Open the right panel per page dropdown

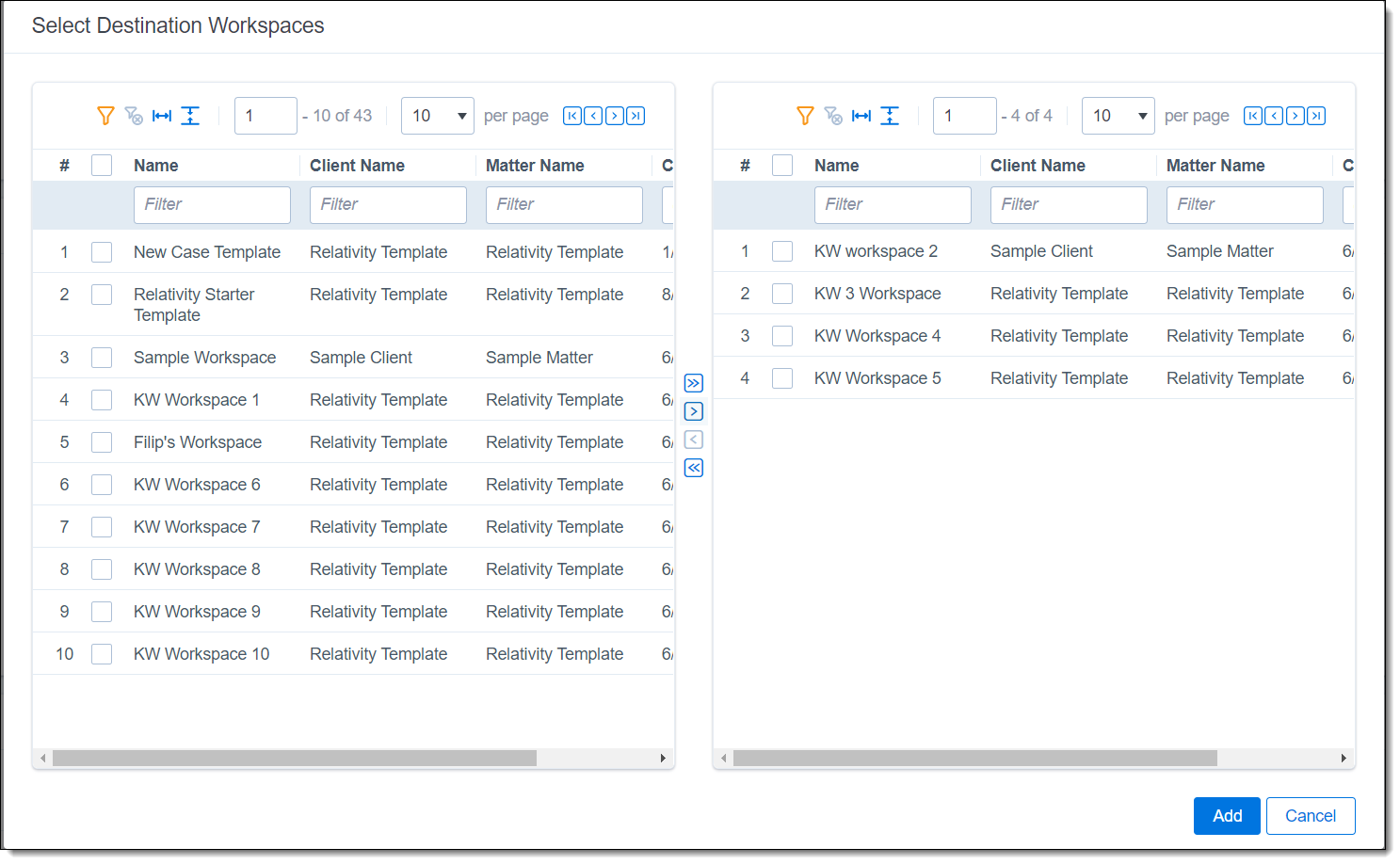pos(1118,116)
